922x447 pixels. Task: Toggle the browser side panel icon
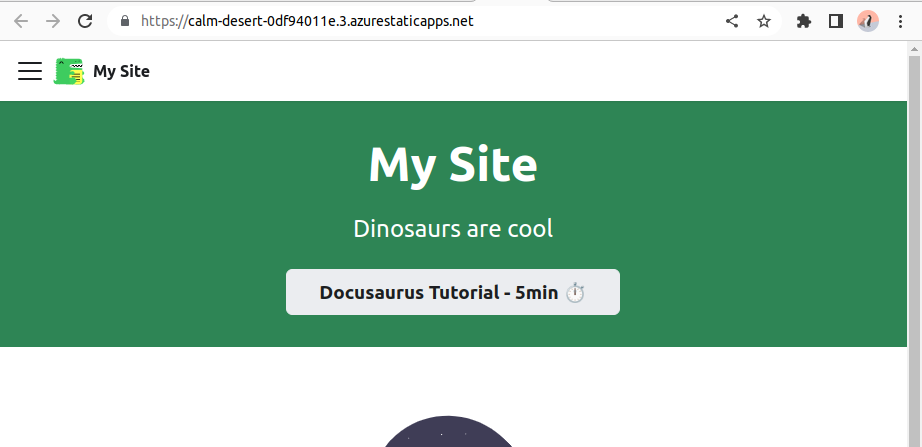click(836, 22)
